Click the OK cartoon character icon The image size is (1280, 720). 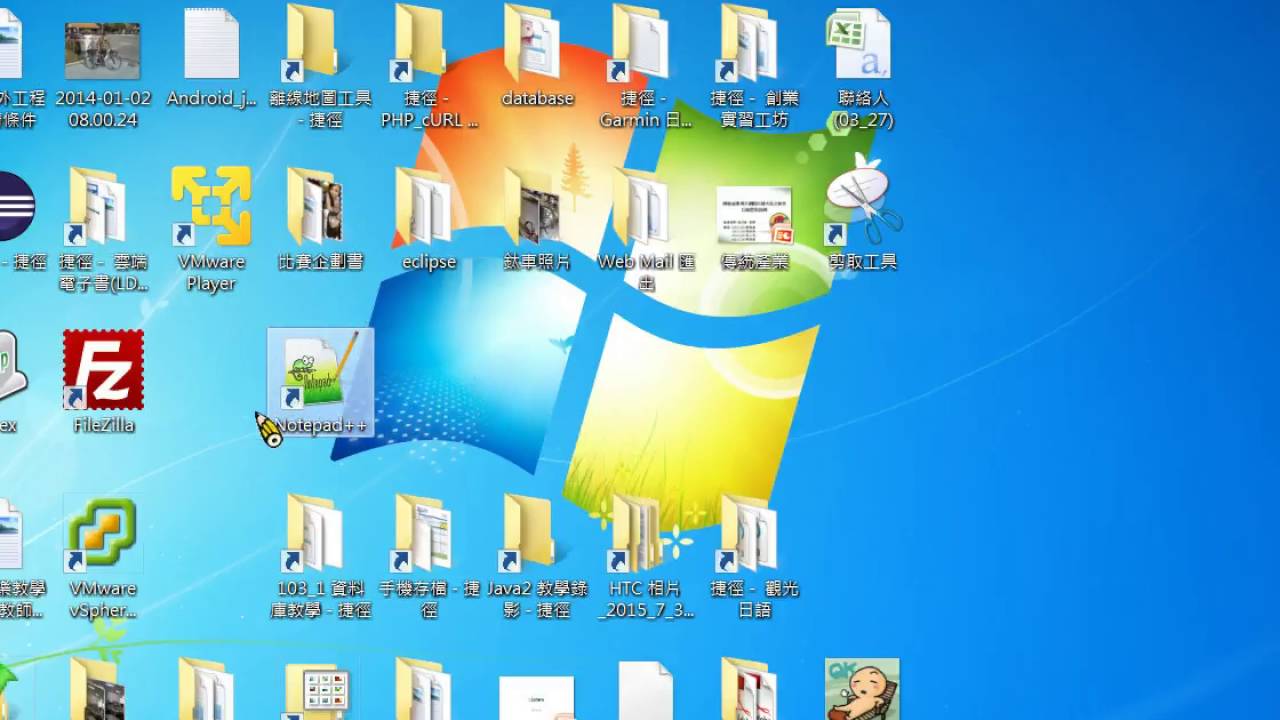[862, 689]
